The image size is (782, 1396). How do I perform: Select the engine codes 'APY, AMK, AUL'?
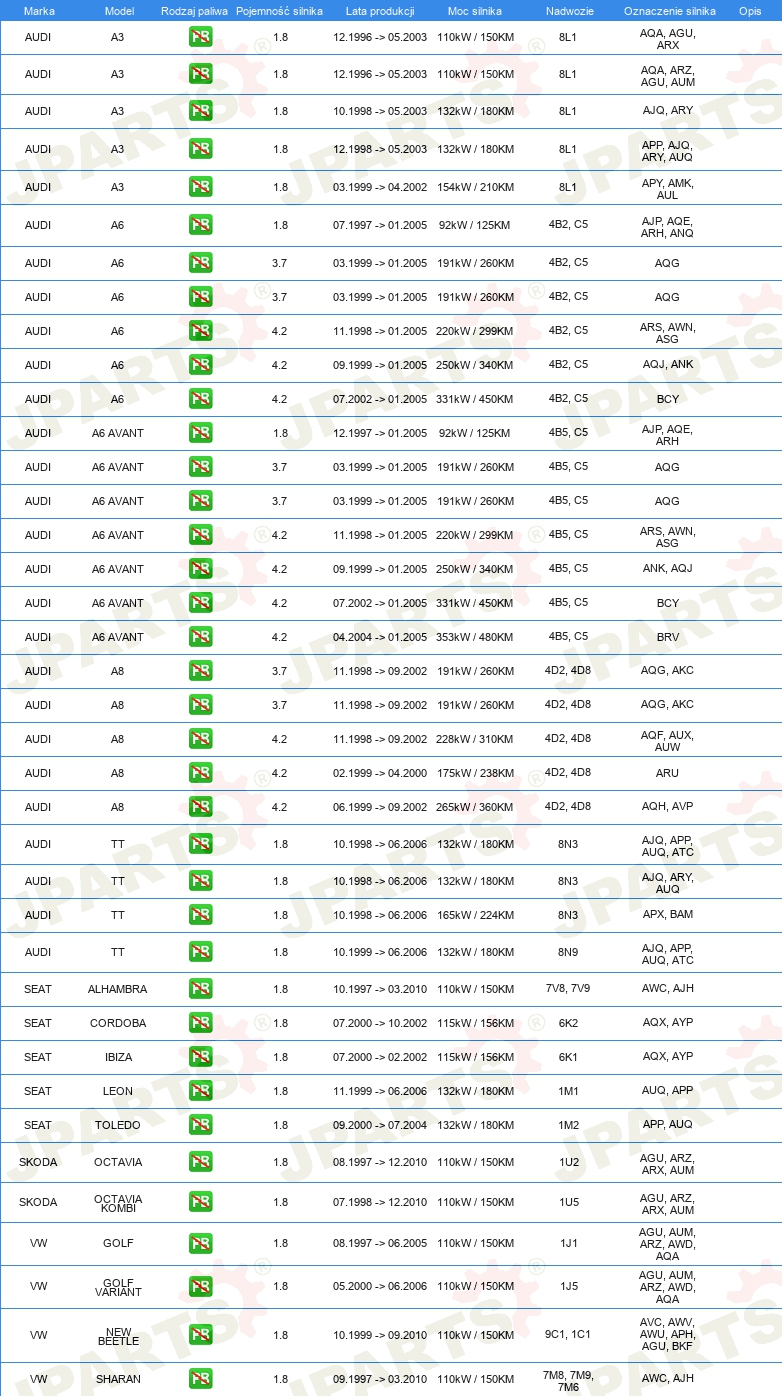[668, 189]
